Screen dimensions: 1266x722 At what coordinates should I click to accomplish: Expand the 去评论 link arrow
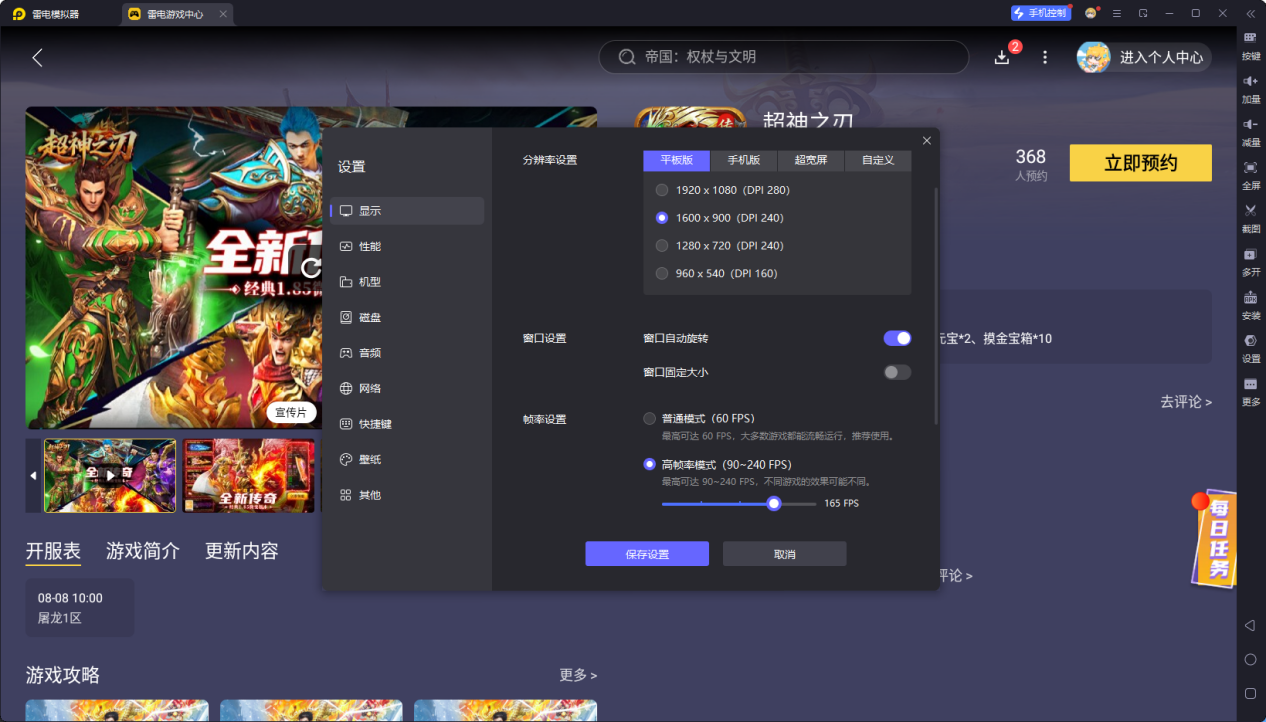click(1186, 402)
